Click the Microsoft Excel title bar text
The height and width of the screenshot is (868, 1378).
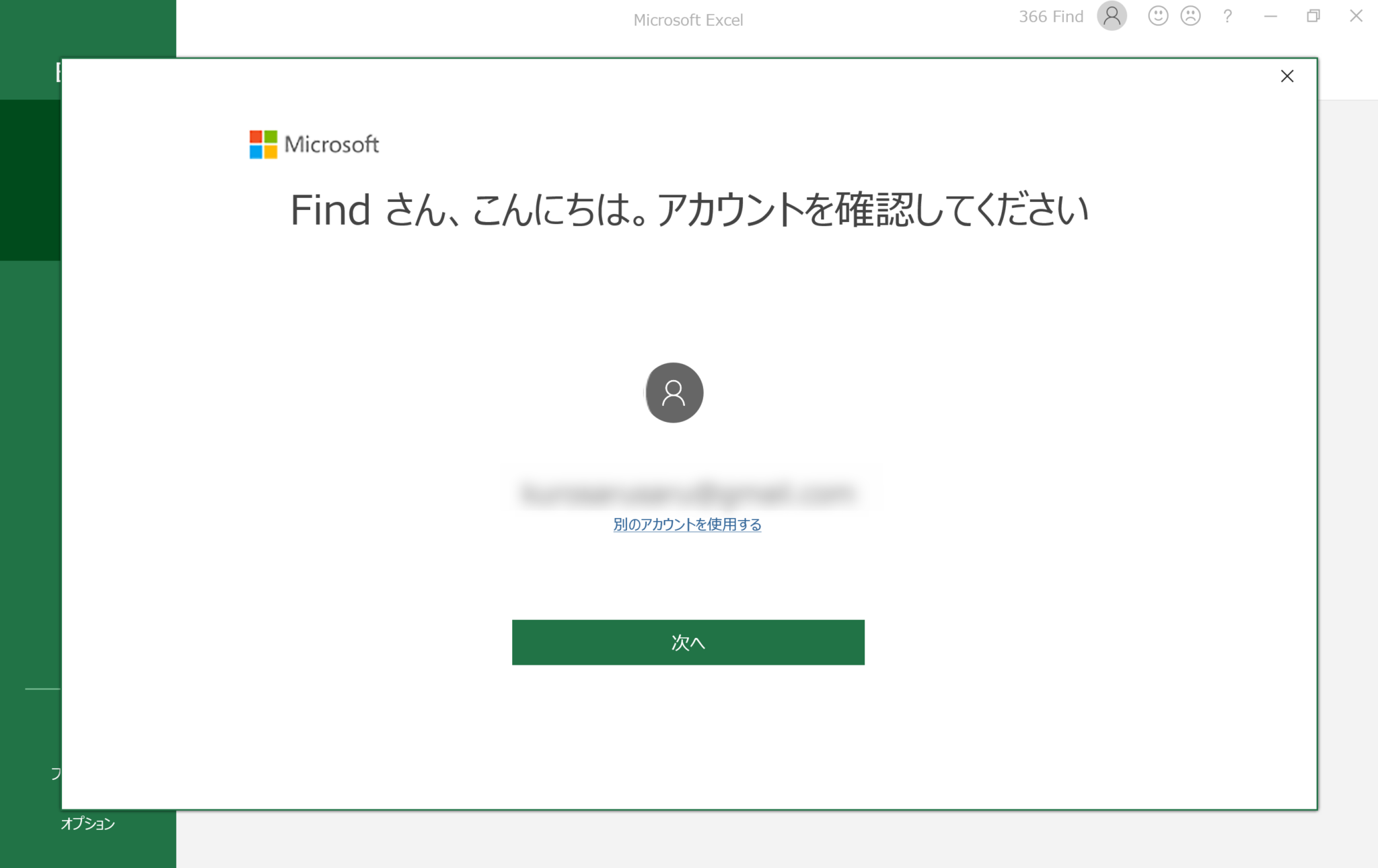688,19
